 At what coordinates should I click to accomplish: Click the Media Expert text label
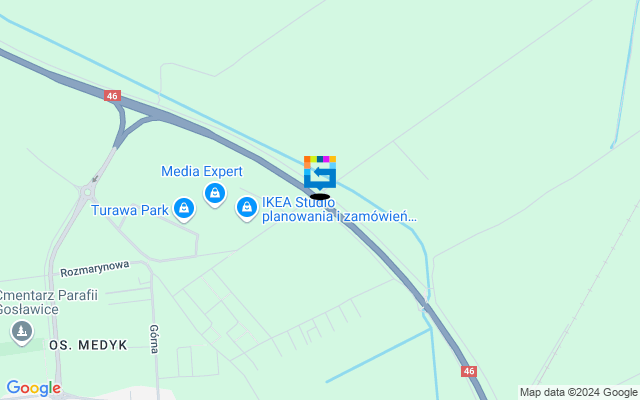click(202, 171)
